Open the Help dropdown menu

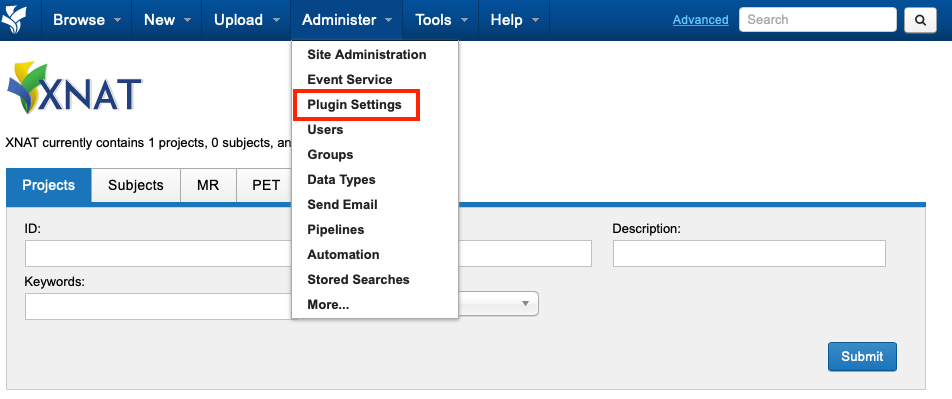[514, 20]
